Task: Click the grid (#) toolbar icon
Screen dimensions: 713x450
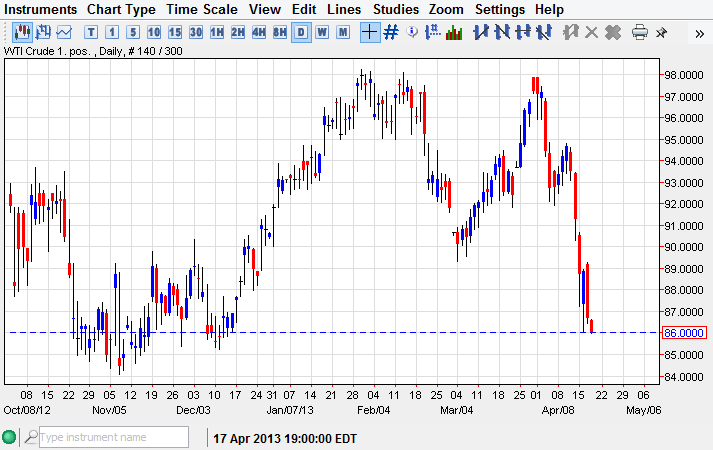Action: click(391, 32)
